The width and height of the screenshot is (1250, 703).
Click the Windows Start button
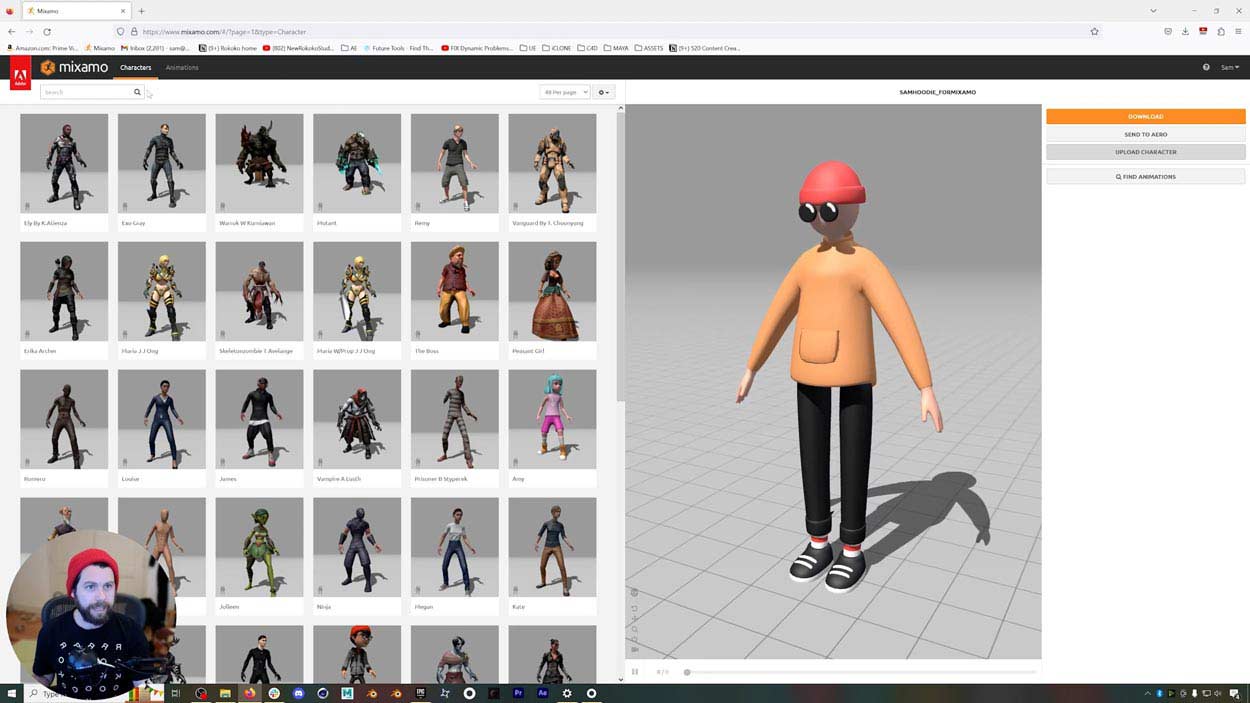click(13, 693)
